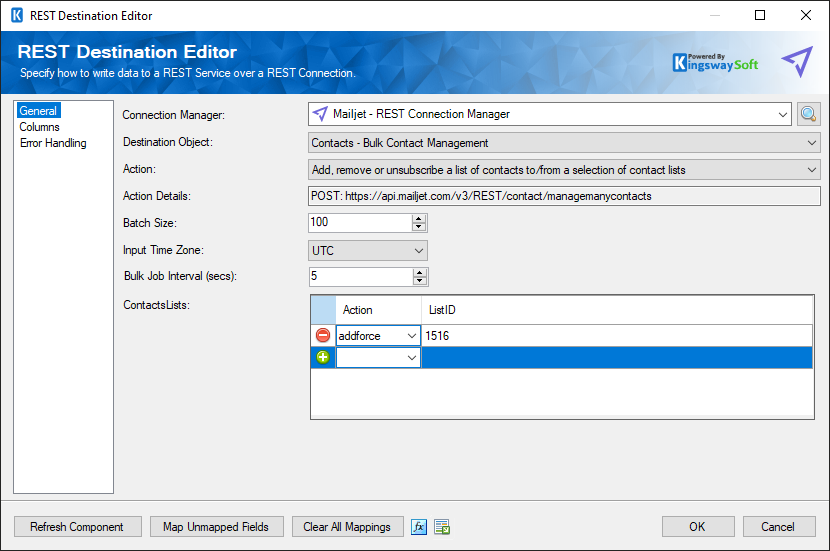Click Clear All Mappings button

347,527
